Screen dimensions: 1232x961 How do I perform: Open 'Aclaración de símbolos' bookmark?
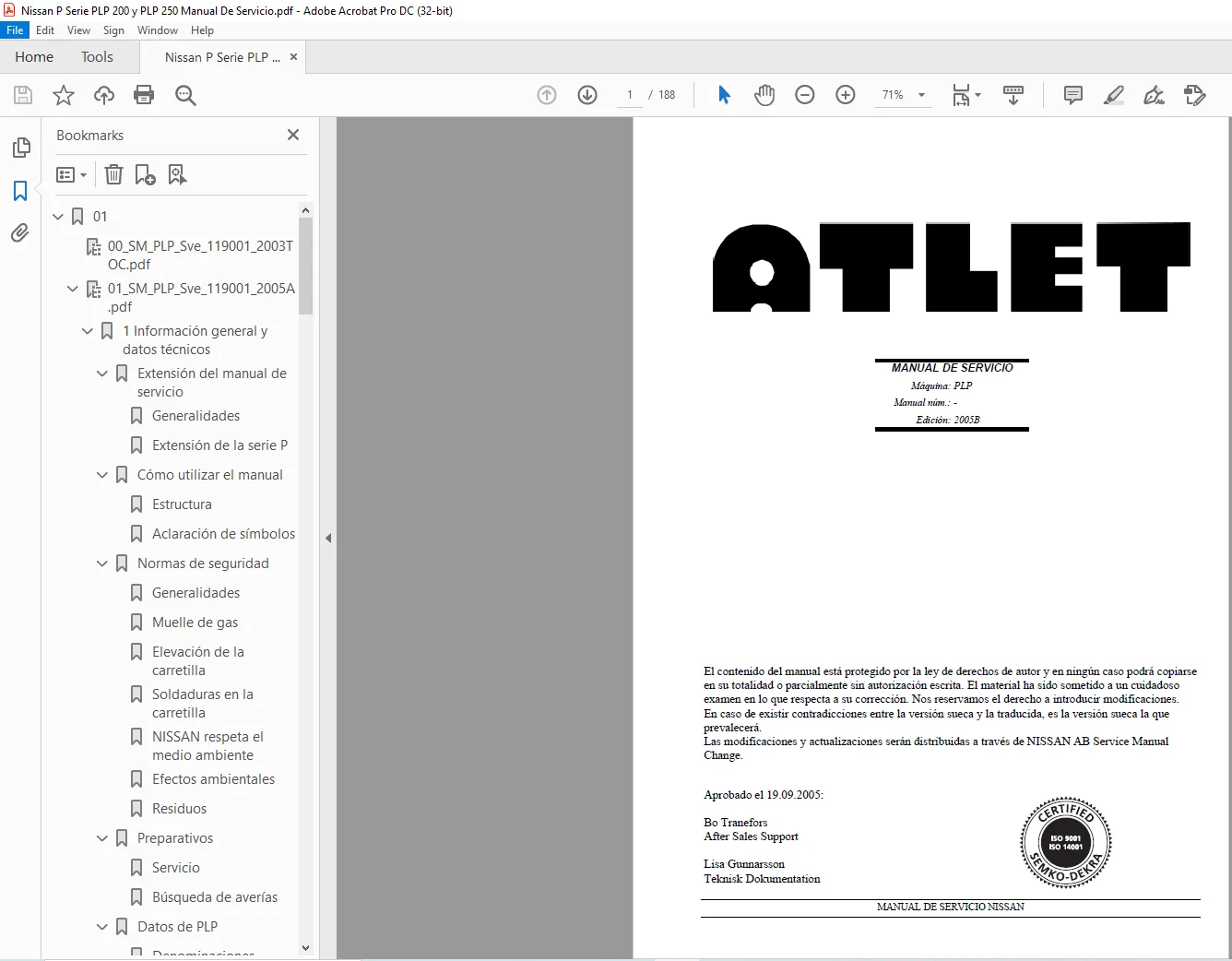[x=223, y=534]
